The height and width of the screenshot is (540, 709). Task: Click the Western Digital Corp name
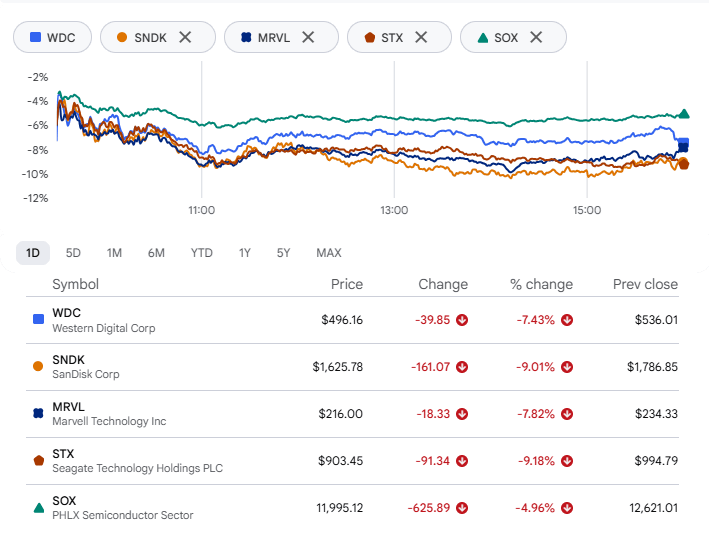104,328
